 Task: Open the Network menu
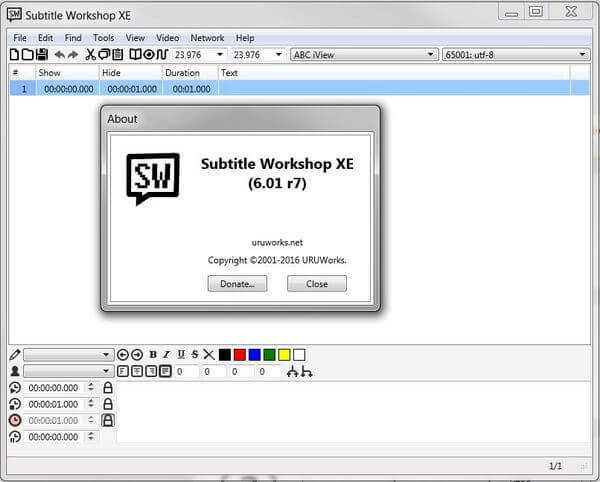coord(207,38)
